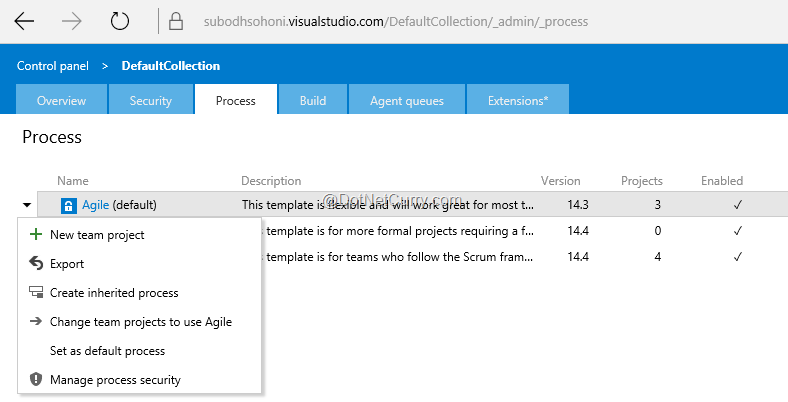
Task: Select Create inherited process
Action: (x=139, y=293)
